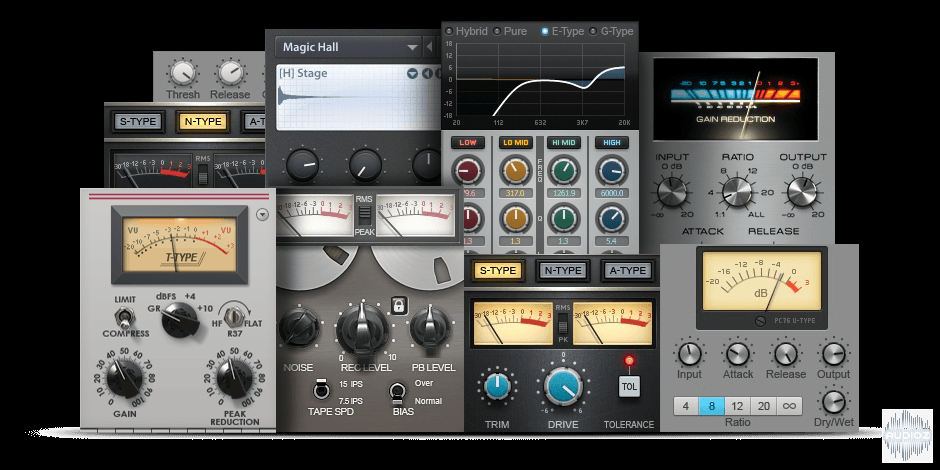Click the T-Type GAIN knob
Viewport: 940px width, 470px height.
click(x=125, y=378)
